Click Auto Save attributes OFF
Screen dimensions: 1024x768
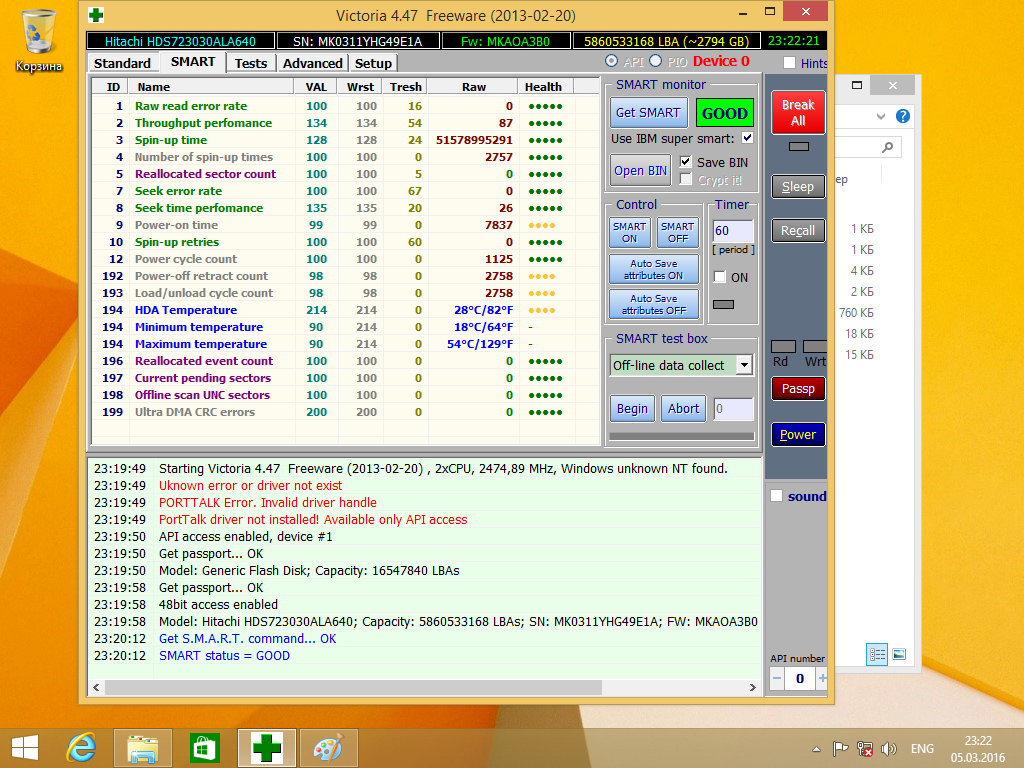653,304
